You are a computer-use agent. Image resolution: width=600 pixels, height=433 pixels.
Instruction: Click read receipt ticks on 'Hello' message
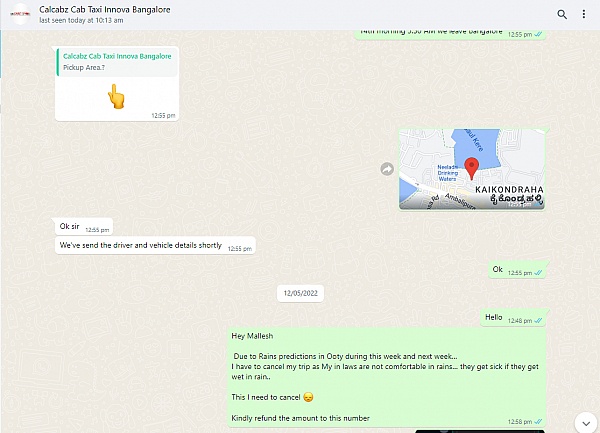(x=538, y=321)
